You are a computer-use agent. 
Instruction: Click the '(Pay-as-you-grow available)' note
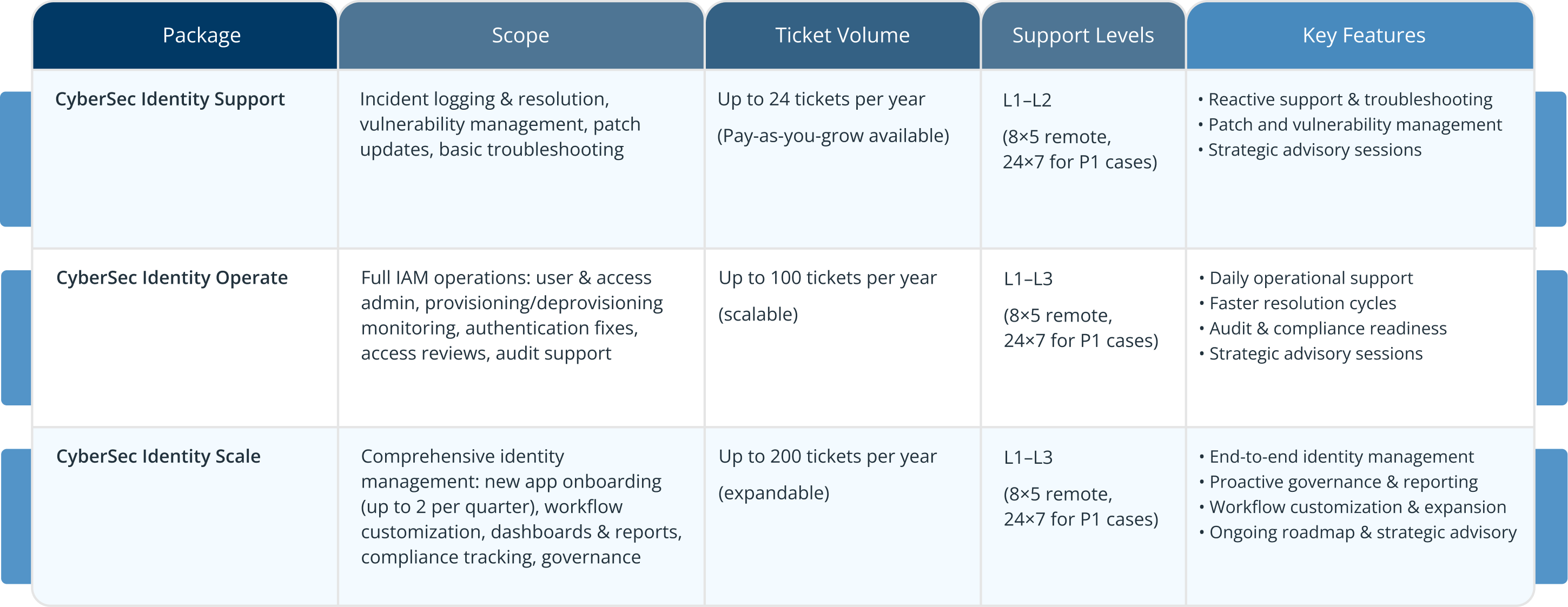(x=833, y=136)
